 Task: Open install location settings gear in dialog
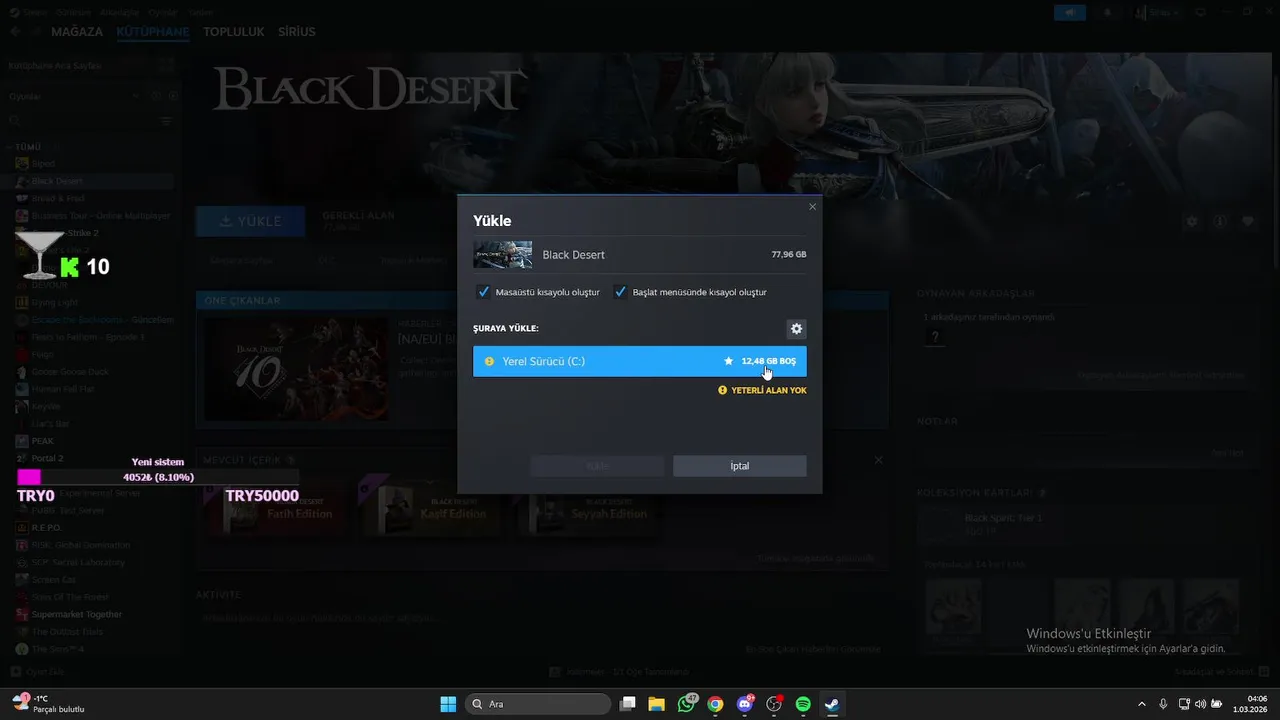tap(796, 329)
